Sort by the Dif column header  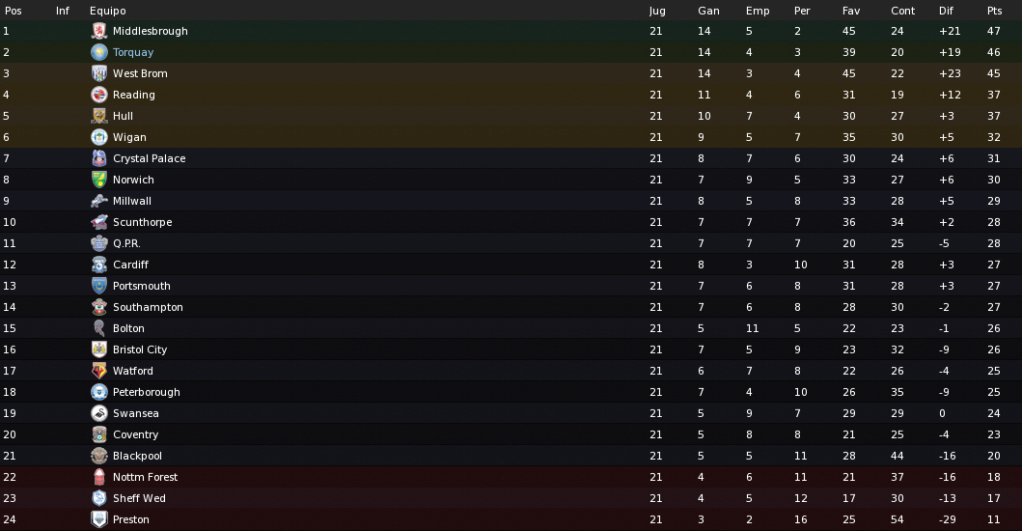click(x=946, y=10)
